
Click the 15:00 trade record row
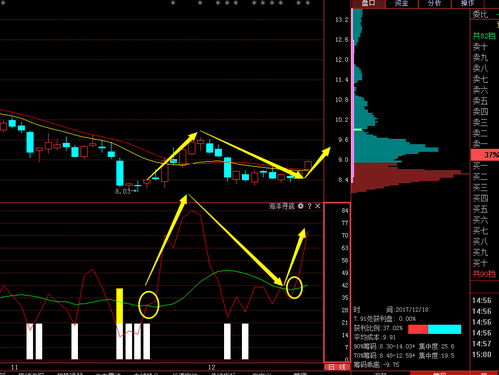(482, 354)
